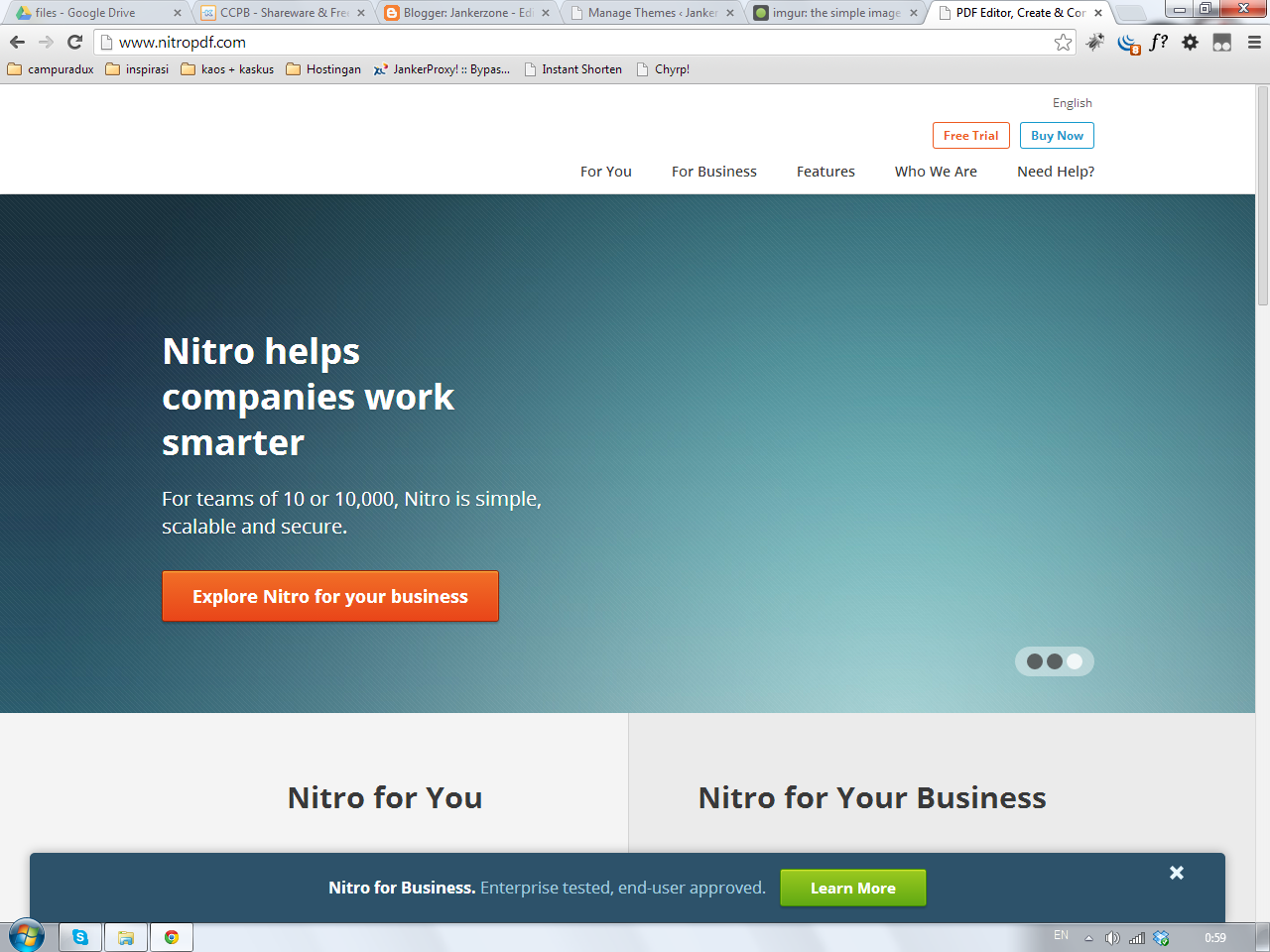Image resolution: width=1270 pixels, height=952 pixels.
Task: Open Chrome menu hamburger icon
Action: tap(1254, 42)
